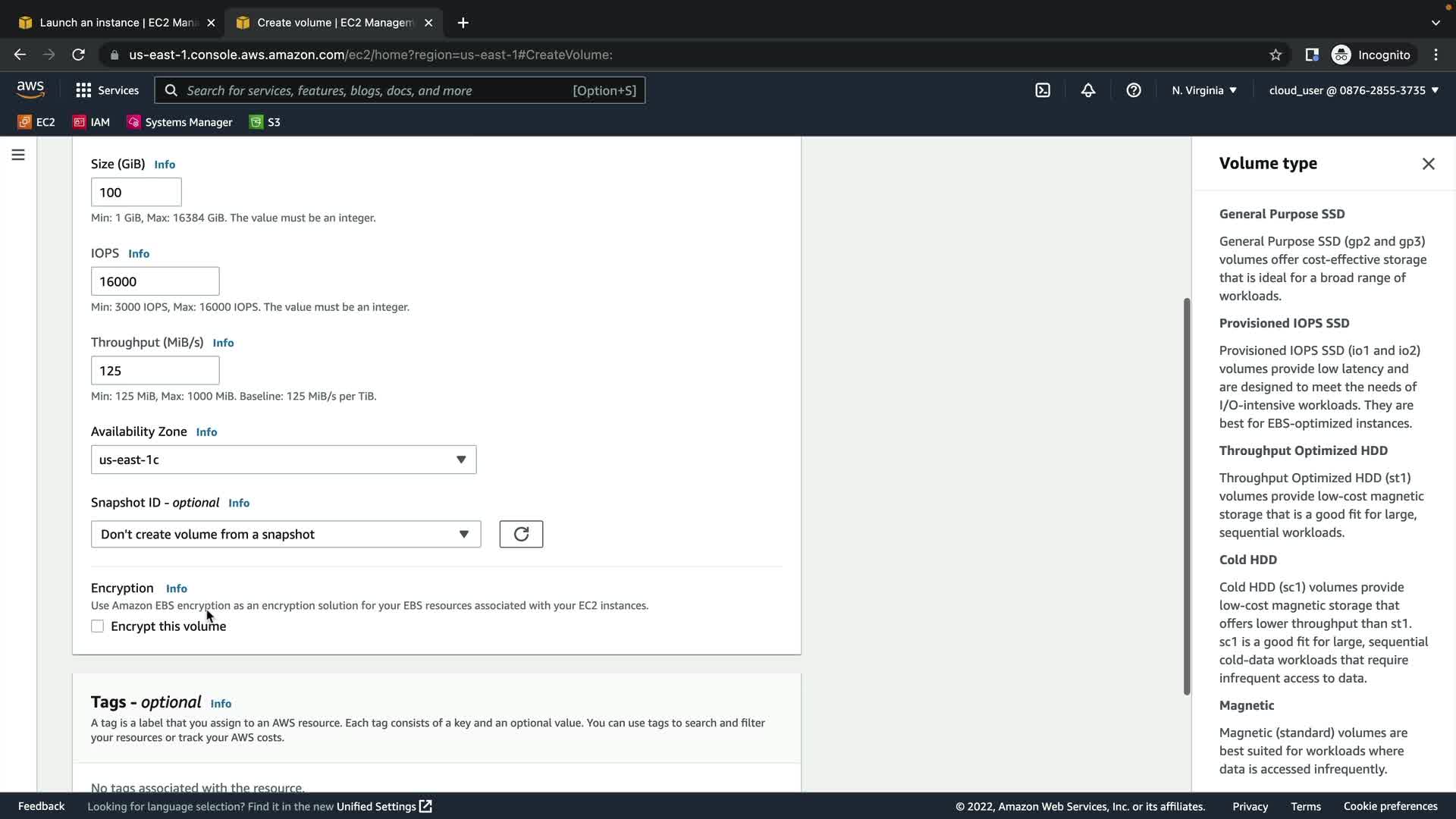
Task: Expand the N. Virginia region selector
Action: click(x=1204, y=90)
